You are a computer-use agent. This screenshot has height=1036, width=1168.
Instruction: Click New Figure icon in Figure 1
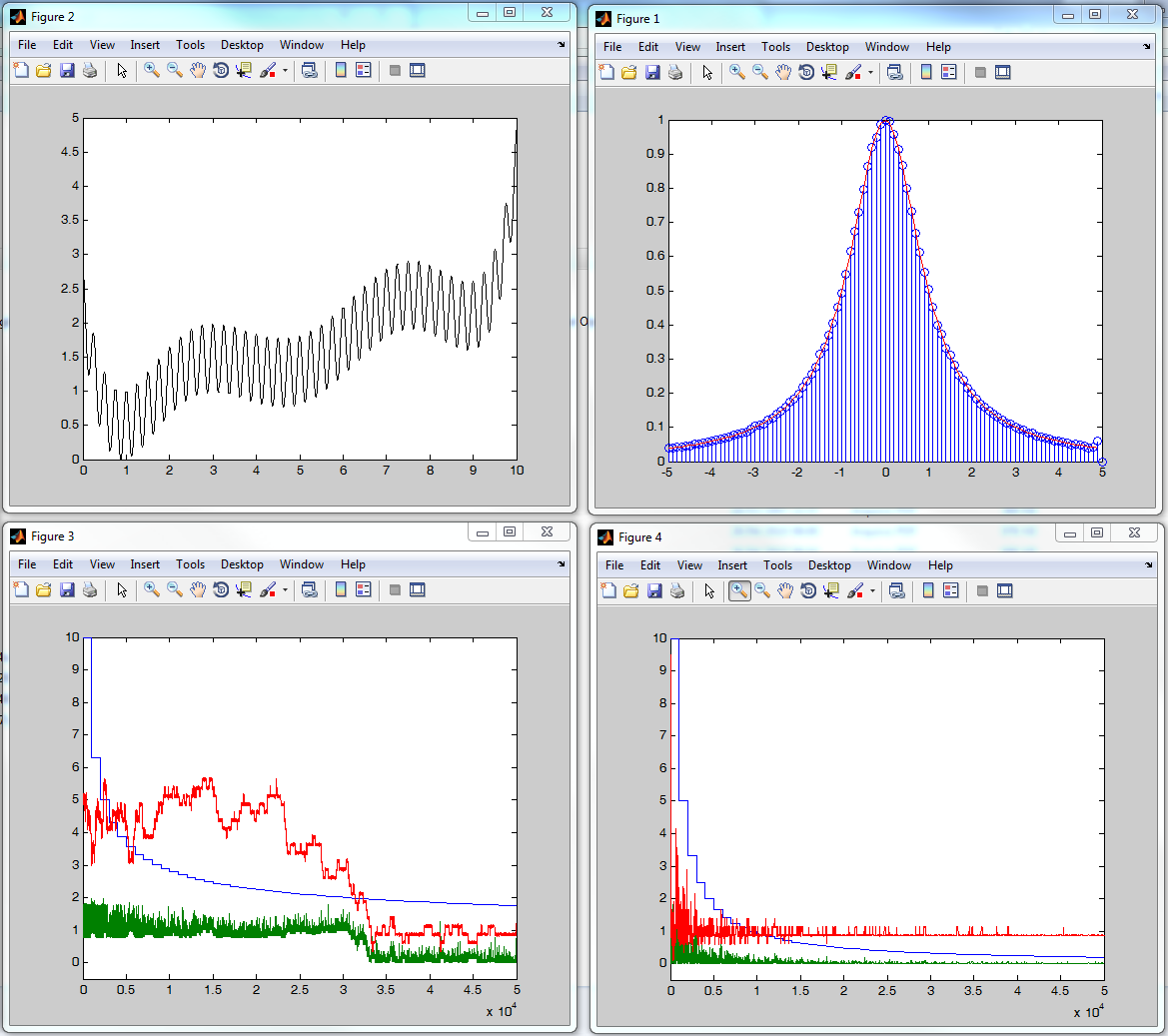tap(606, 72)
